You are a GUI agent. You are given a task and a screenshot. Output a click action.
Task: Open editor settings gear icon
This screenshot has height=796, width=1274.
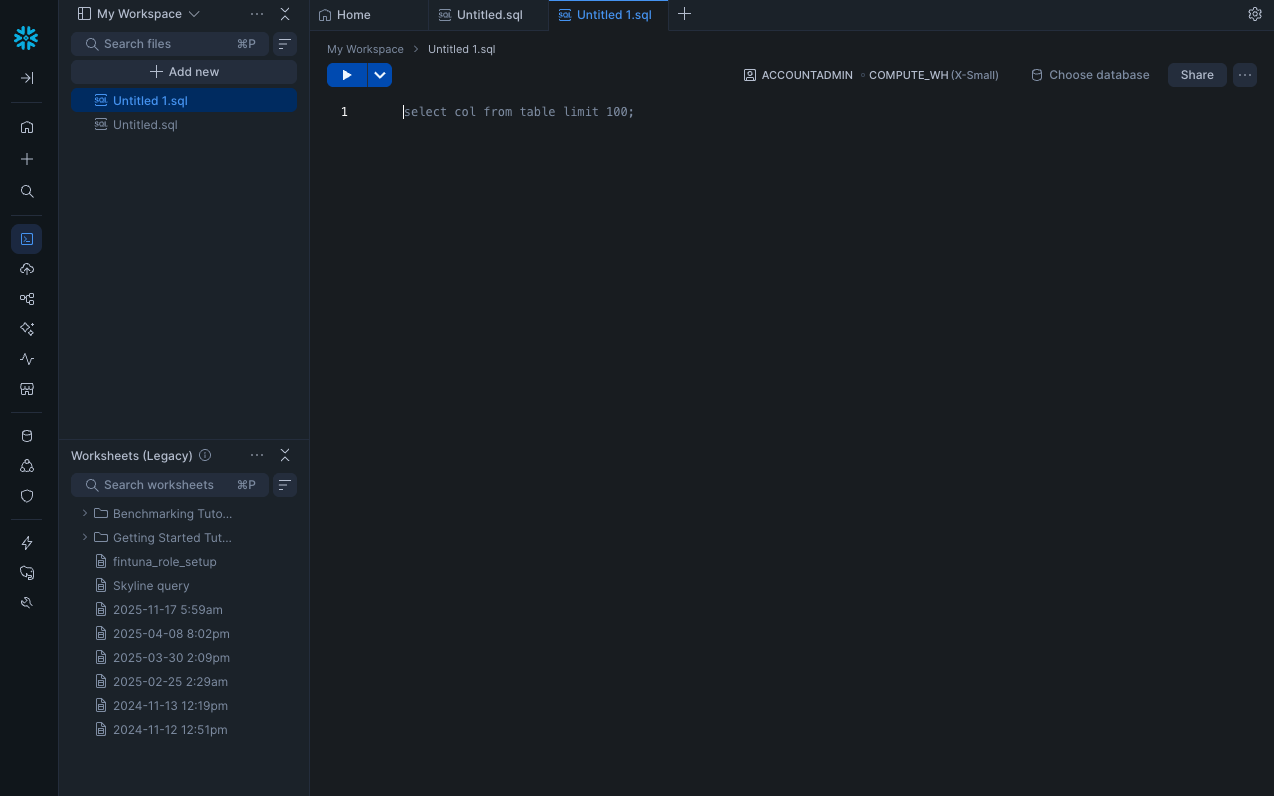click(x=1255, y=14)
